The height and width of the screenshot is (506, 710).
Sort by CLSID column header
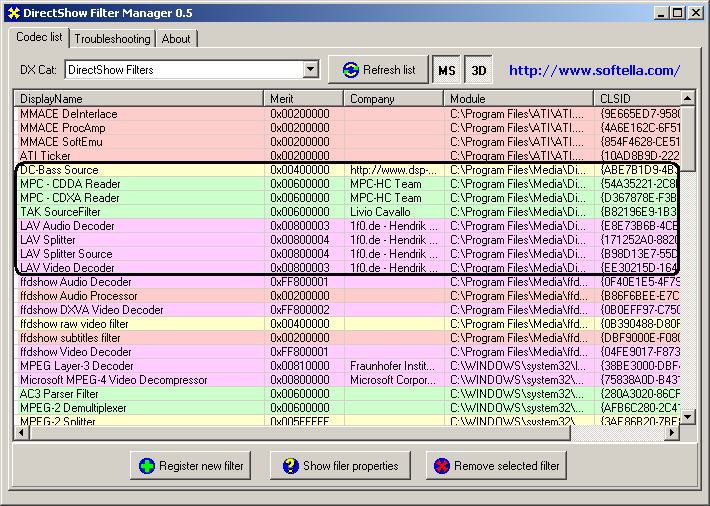638,99
